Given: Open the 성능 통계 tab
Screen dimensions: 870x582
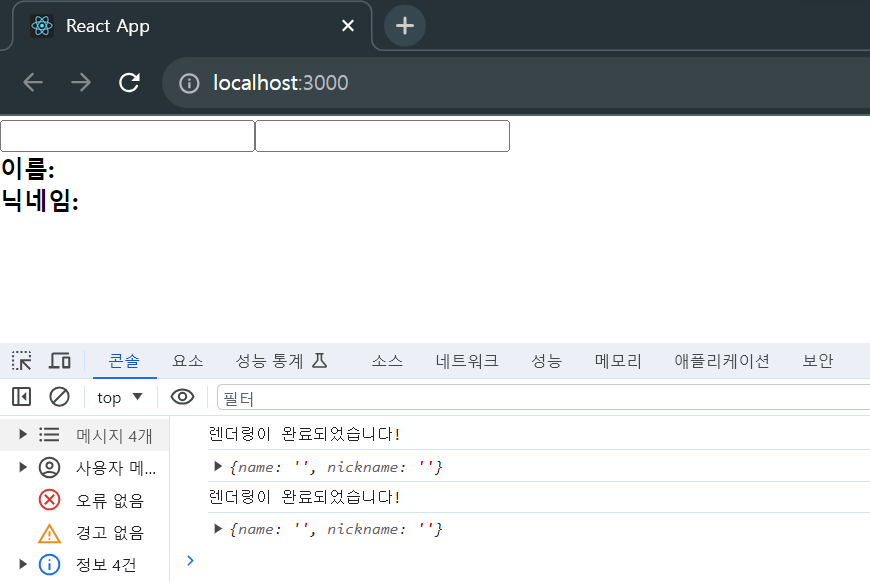Looking at the screenshot, I should coord(282,361).
